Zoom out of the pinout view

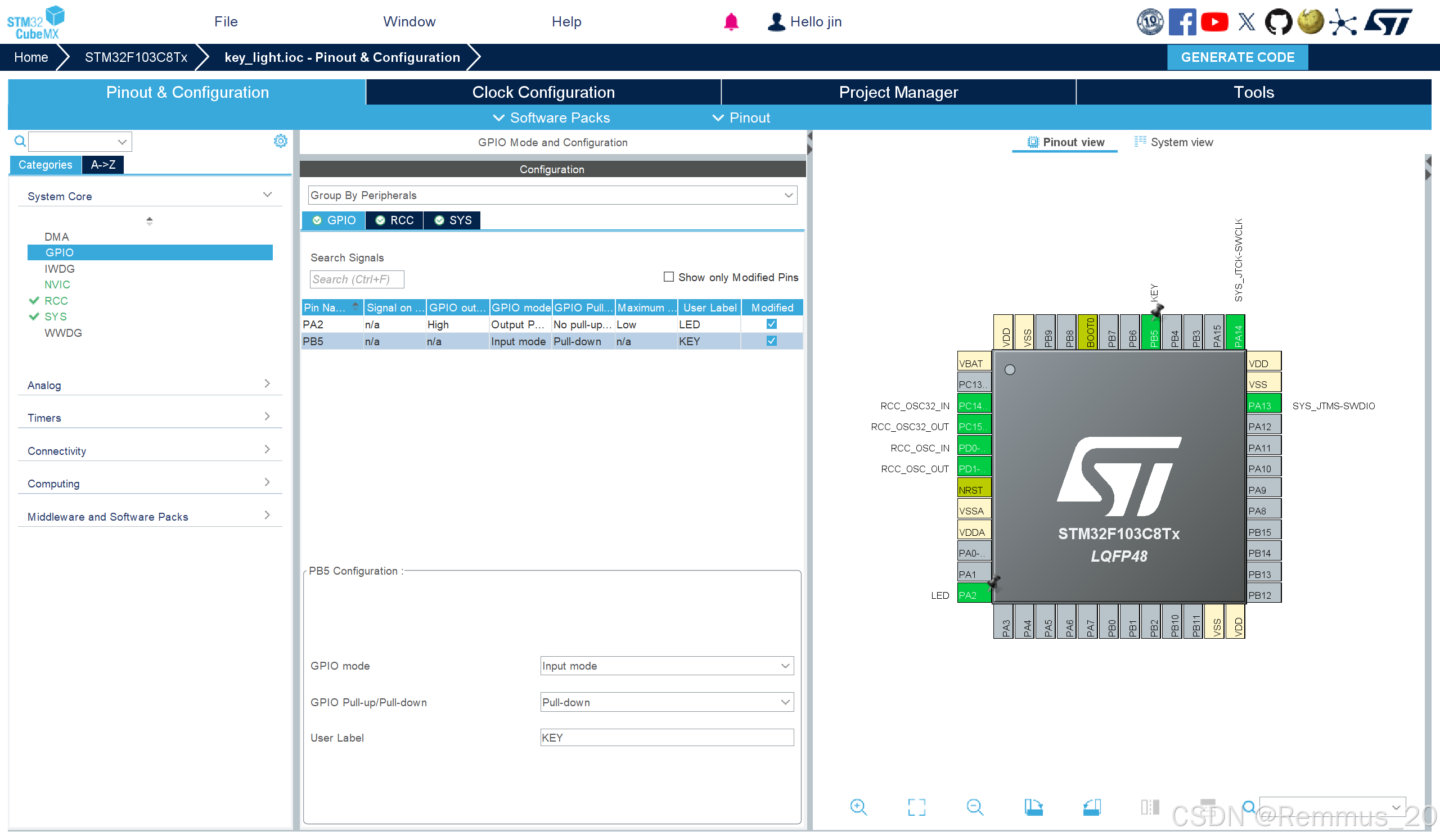975,807
